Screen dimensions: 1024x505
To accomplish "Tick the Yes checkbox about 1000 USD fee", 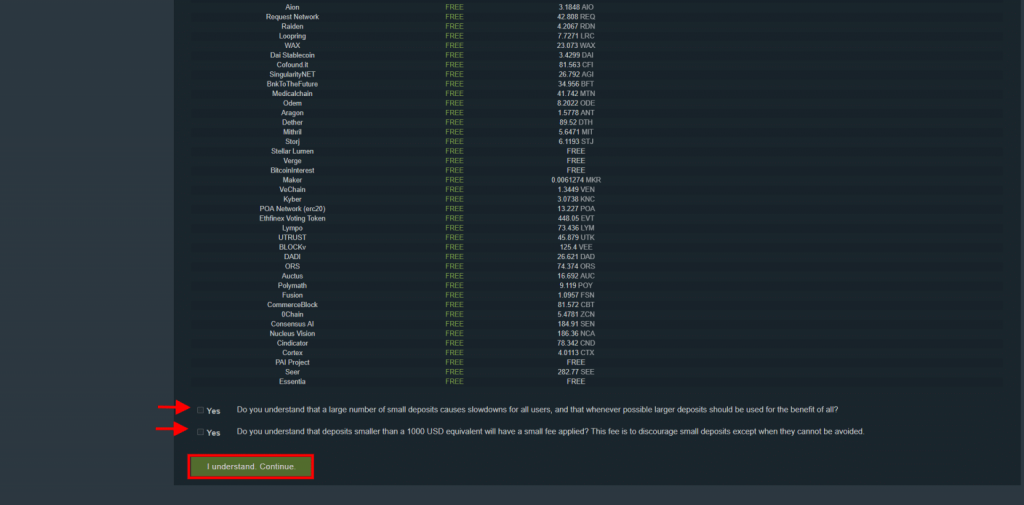I will [200, 432].
